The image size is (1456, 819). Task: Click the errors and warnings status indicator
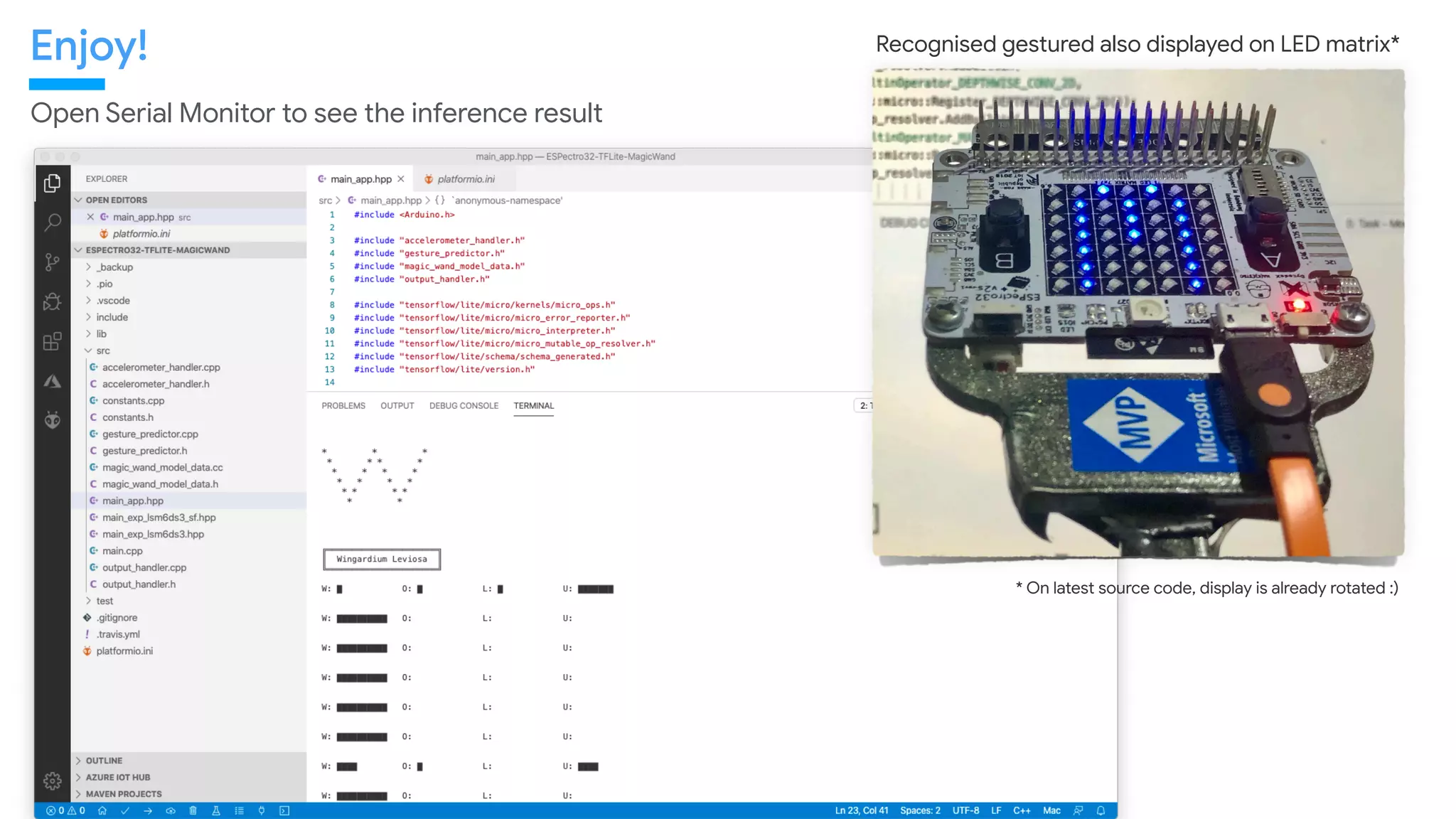[65, 810]
